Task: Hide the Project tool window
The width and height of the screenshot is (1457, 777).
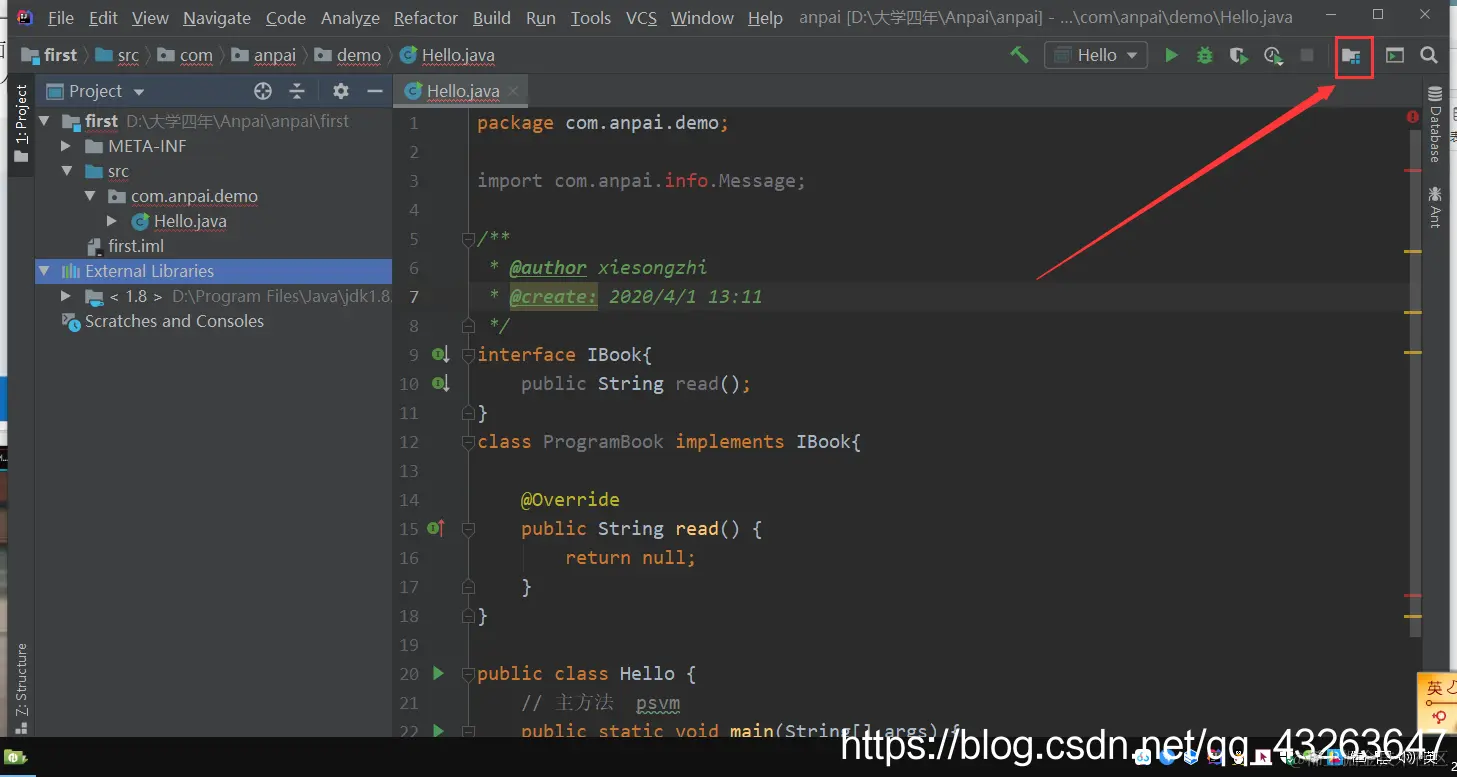Action: coord(375,91)
